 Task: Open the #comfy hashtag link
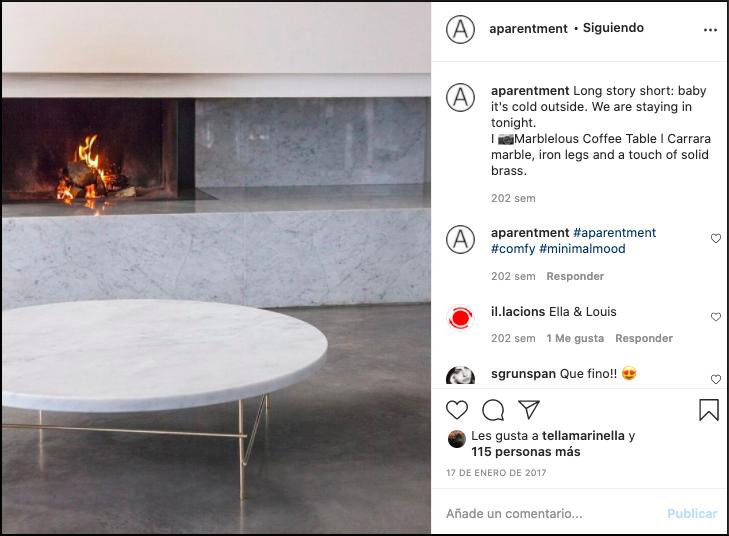point(513,249)
